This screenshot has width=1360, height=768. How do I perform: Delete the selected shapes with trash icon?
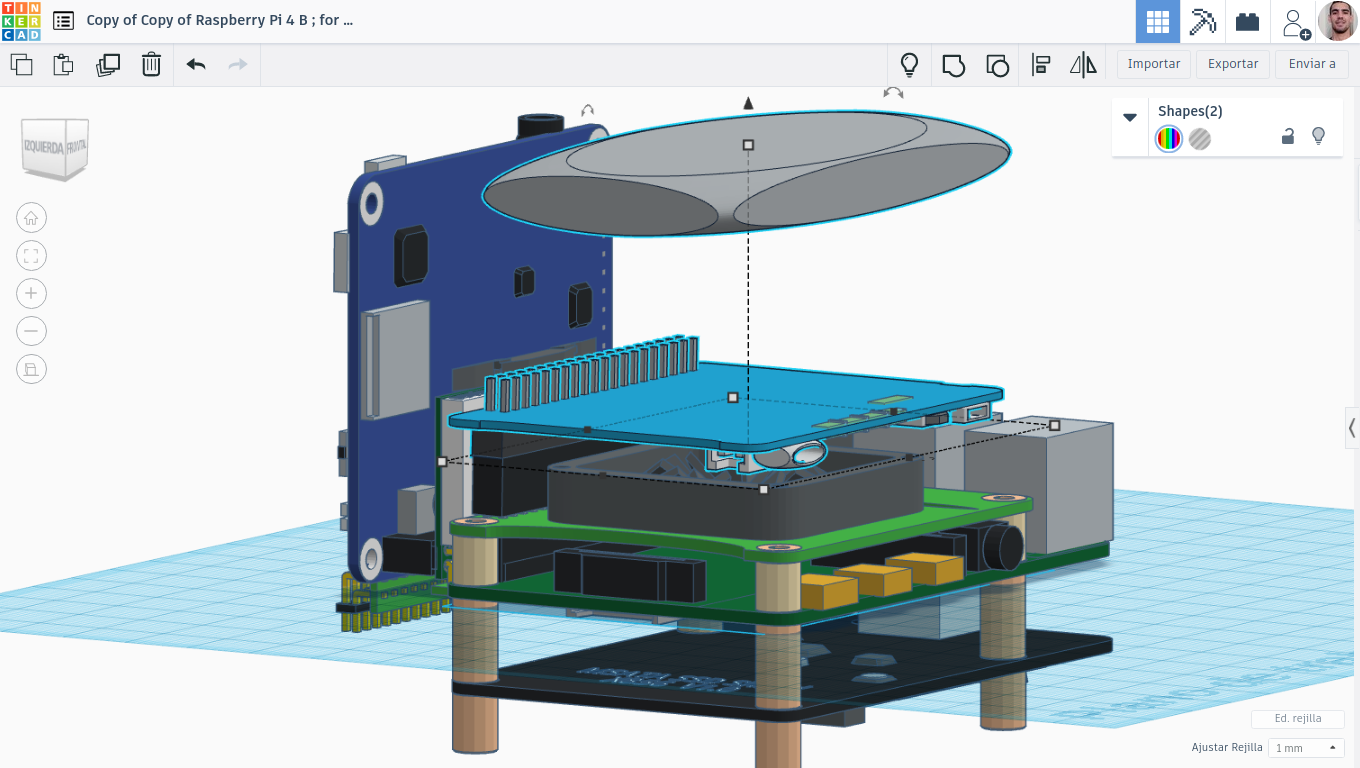click(151, 65)
